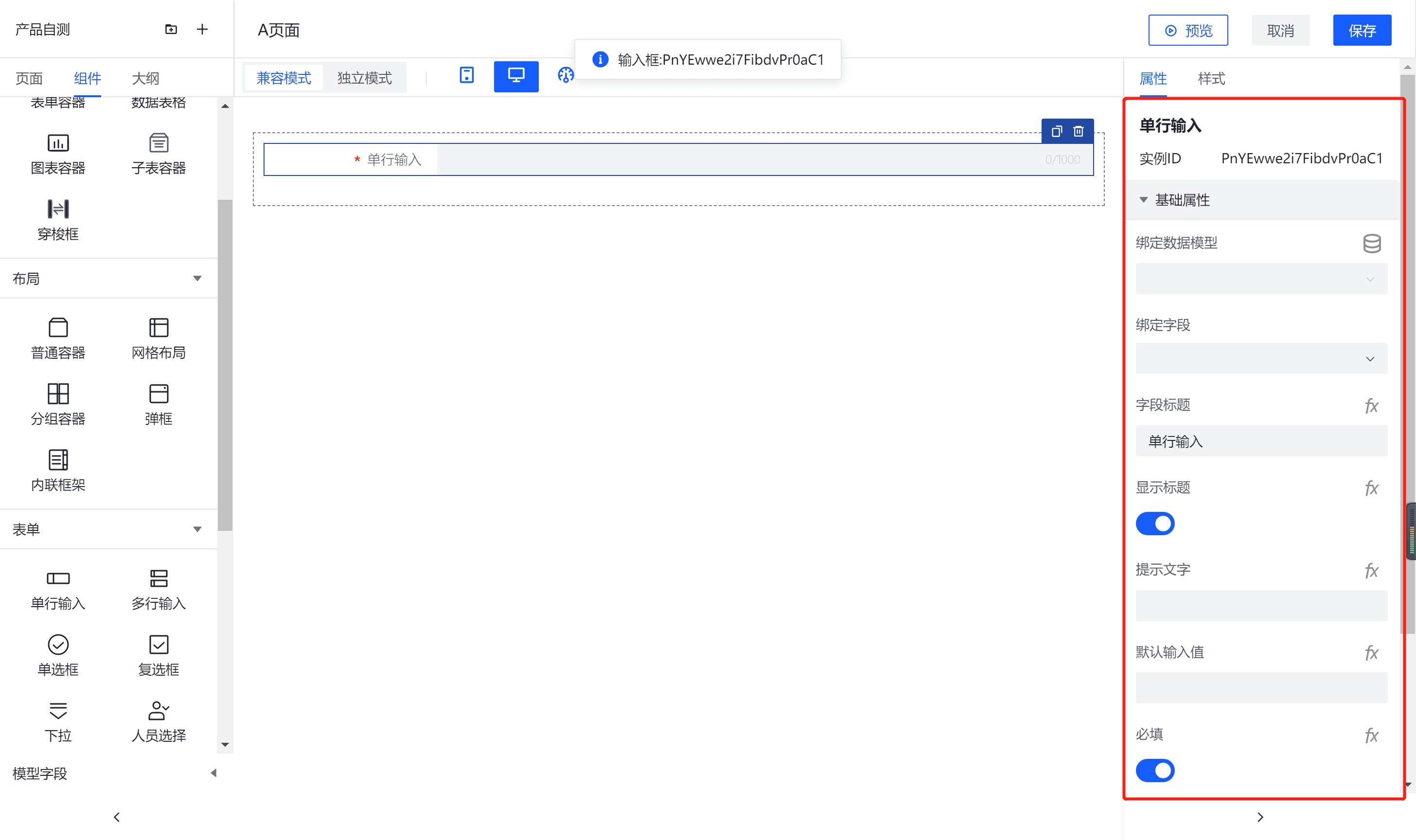Click the add folder icon beside 产品自测
The height and width of the screenshot is (840, 1416).
coord(171,30)
